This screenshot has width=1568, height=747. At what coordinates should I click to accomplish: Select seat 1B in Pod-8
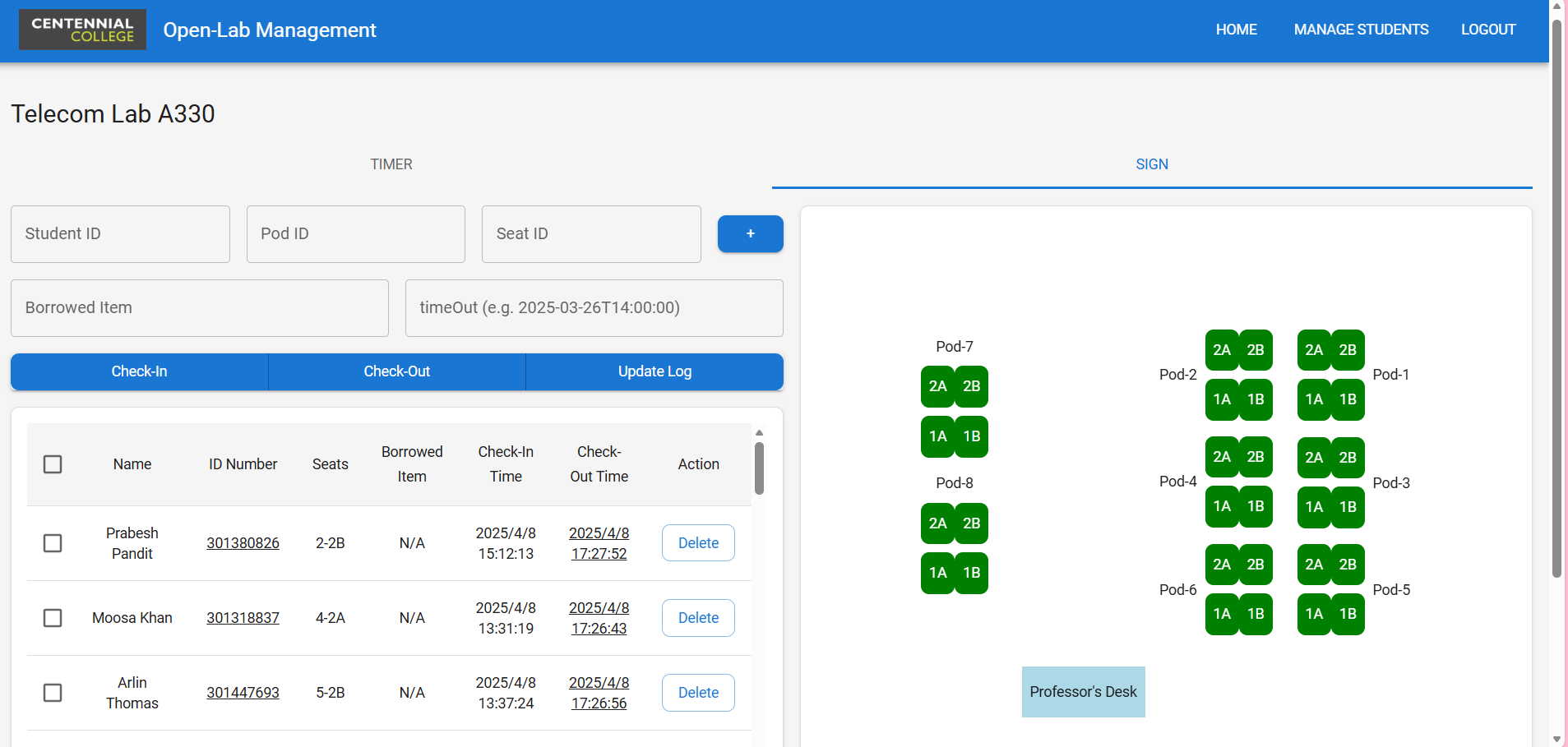971,573
